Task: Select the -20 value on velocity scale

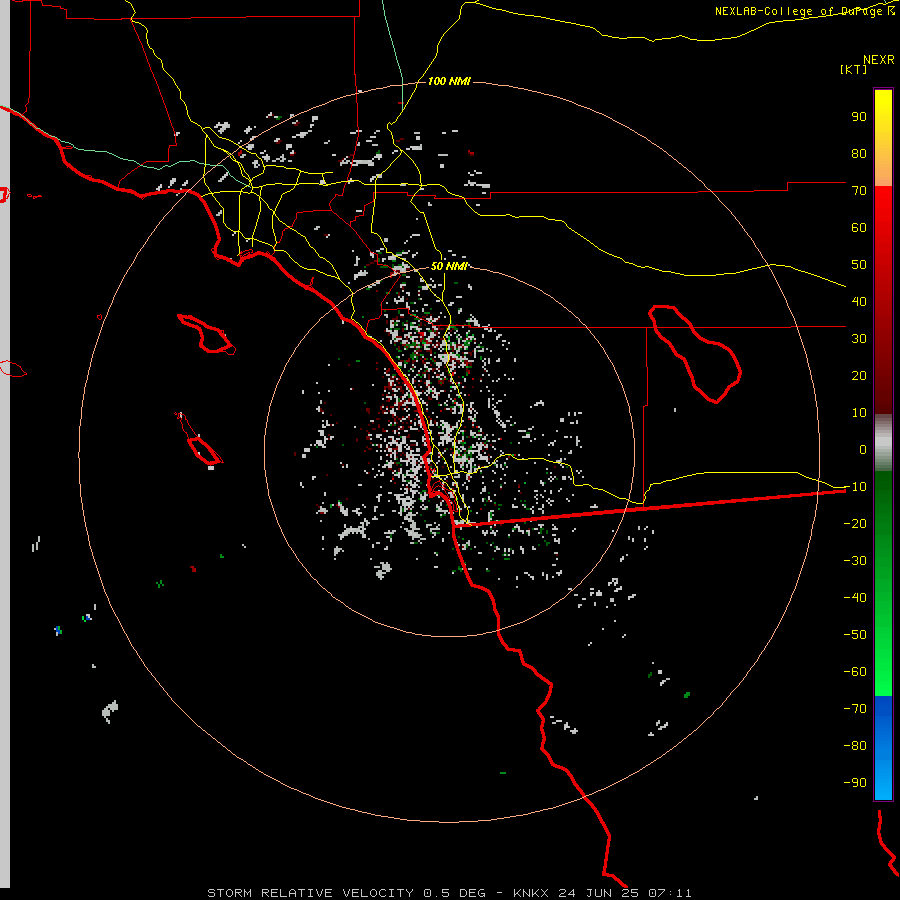Action: 855,524
